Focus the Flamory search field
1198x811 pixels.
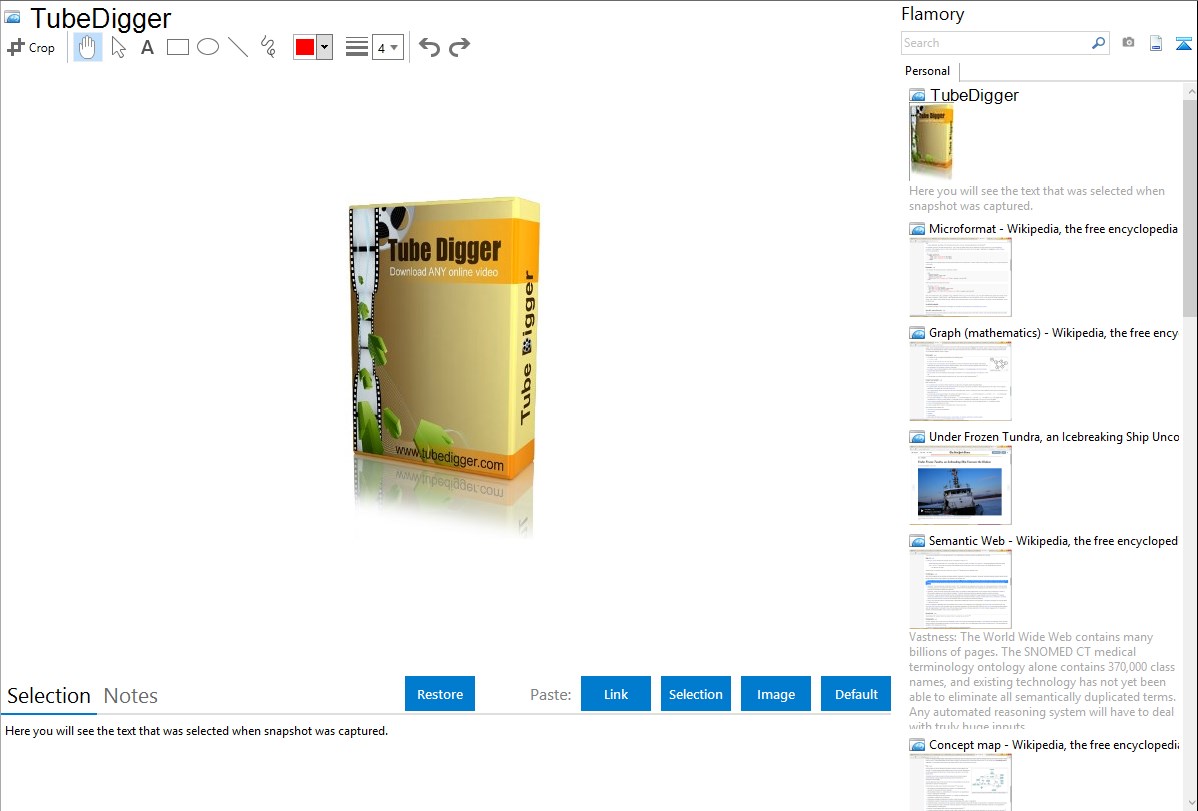point(995,43)
